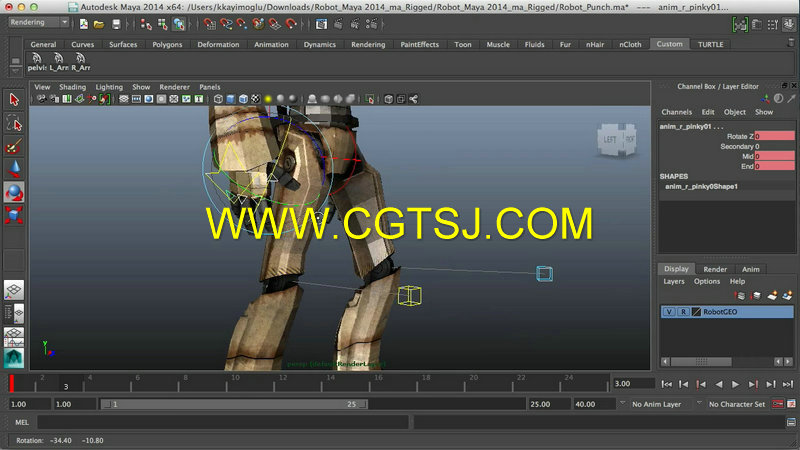Toggle textured display checker icon
800x450 pixels.
256,99
